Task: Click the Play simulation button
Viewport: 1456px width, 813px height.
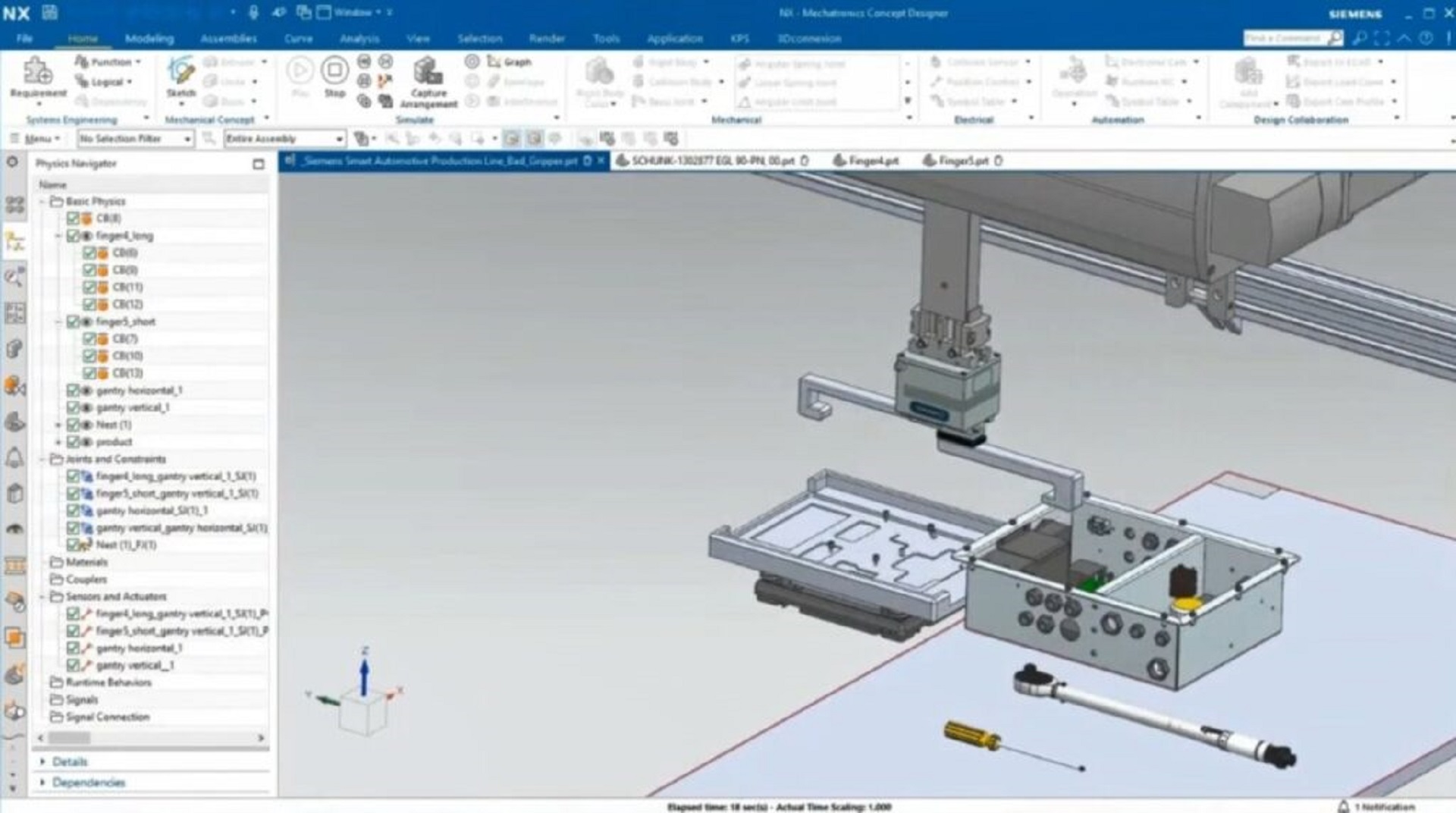Action: (300, 71)
